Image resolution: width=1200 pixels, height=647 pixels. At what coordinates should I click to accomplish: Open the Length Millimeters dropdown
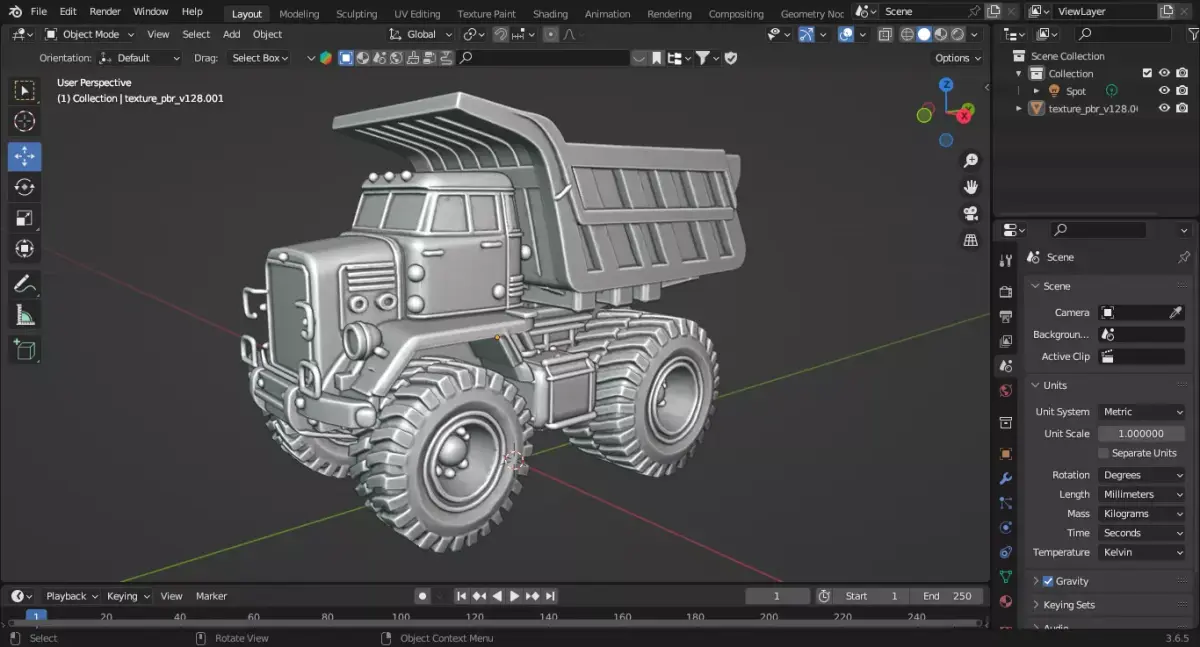(1141, 494)
